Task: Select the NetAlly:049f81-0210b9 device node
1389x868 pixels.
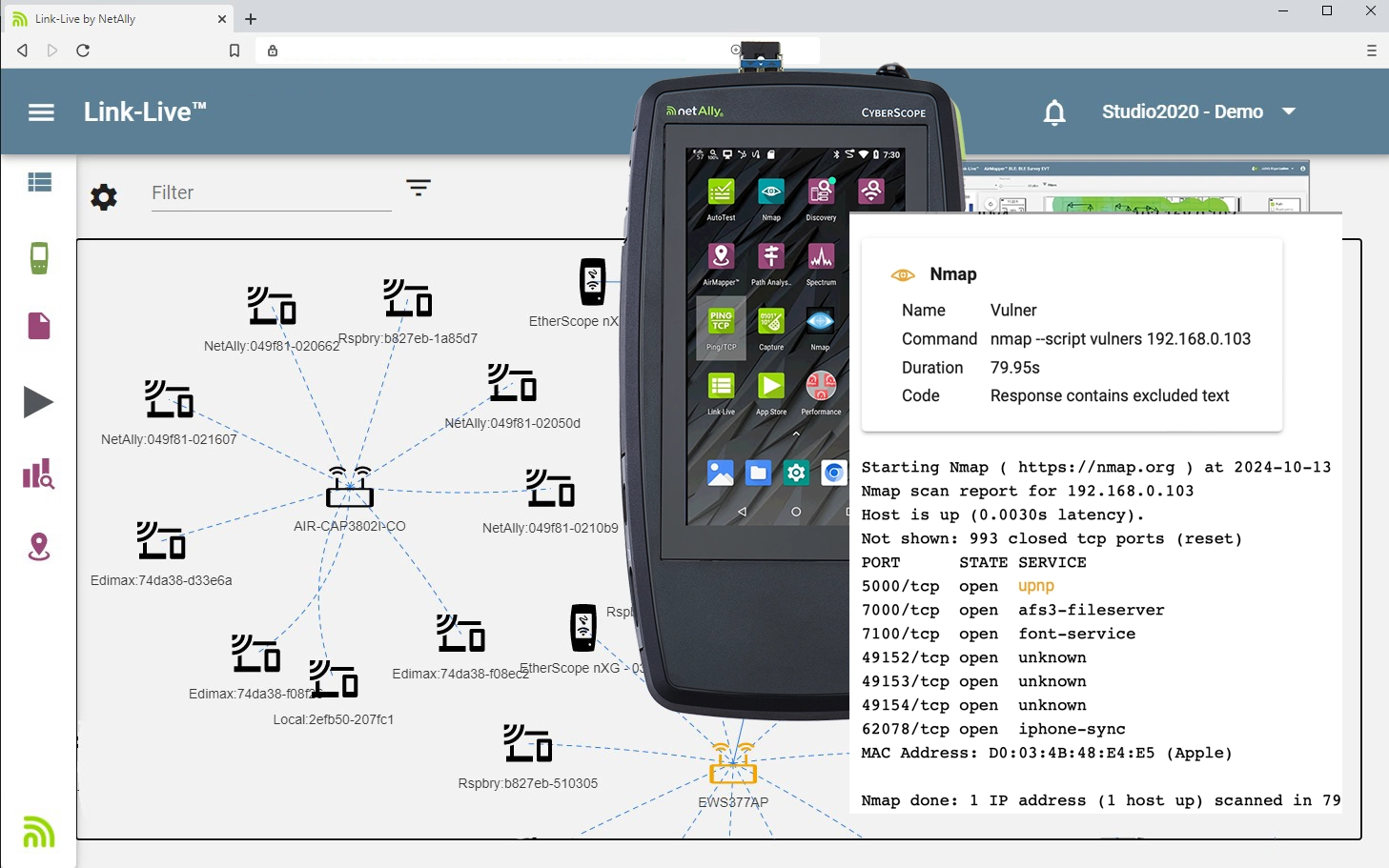Action: tap(550, 488)
